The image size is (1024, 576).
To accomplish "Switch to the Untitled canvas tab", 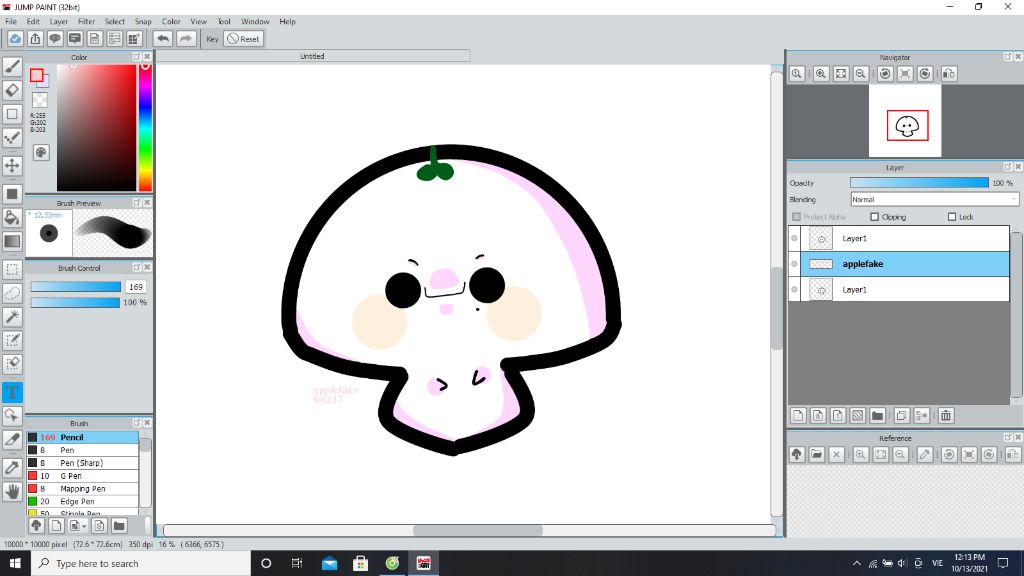I will tap(312, 56).
